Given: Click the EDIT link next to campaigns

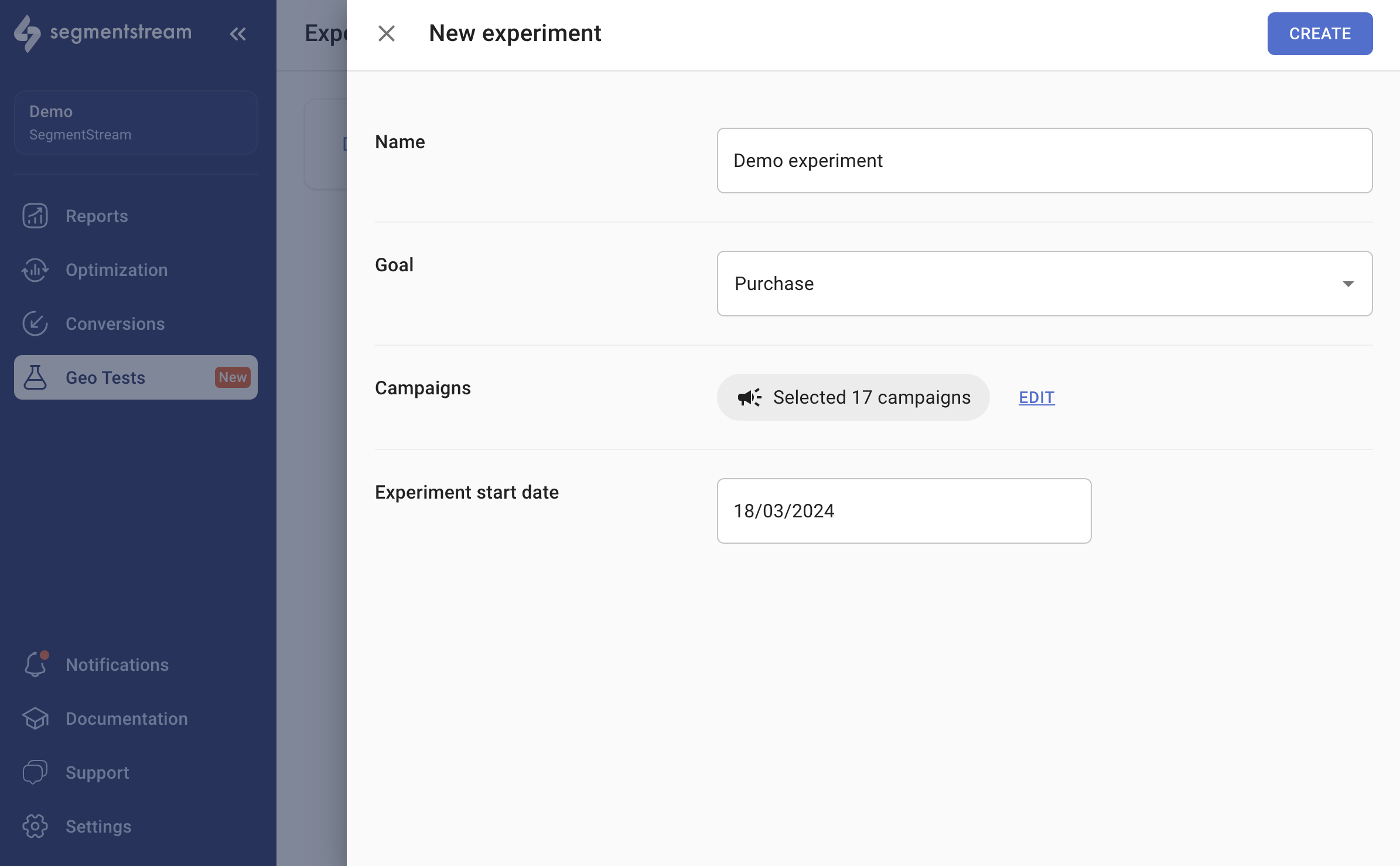Looking at the screenshot, I should tap(1036, 397).
